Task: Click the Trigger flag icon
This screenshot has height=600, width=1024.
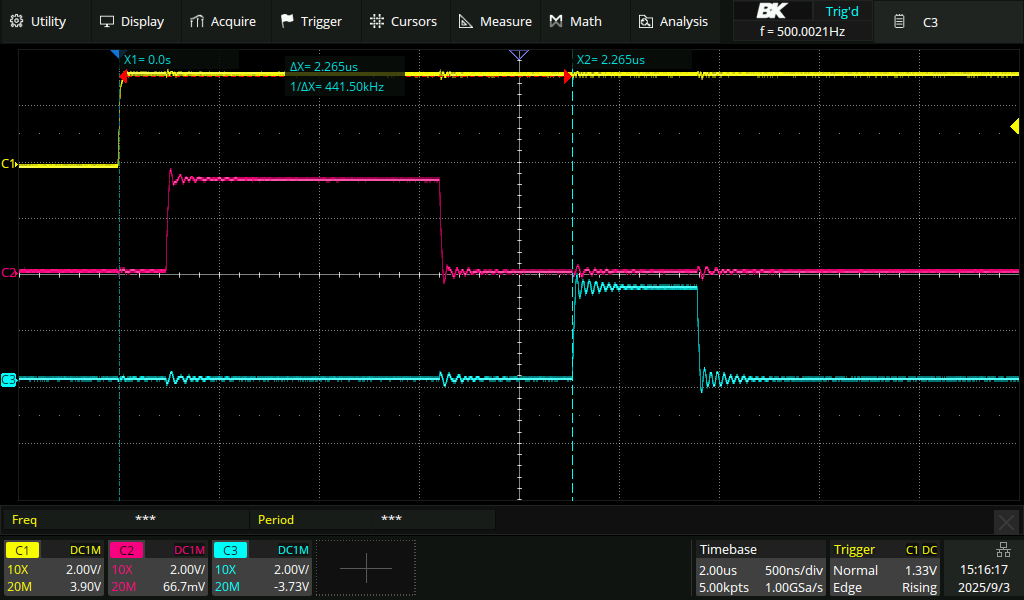Action: (287, 21)
